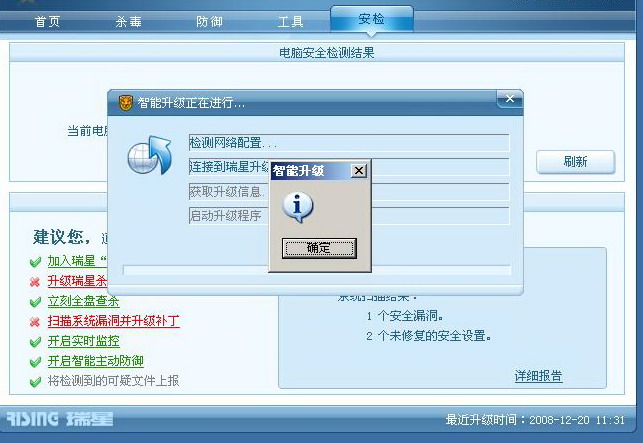Click 将检测到的可疑文件上报 text
Viewport: 643px width, 443px height.
click(114, 381)
